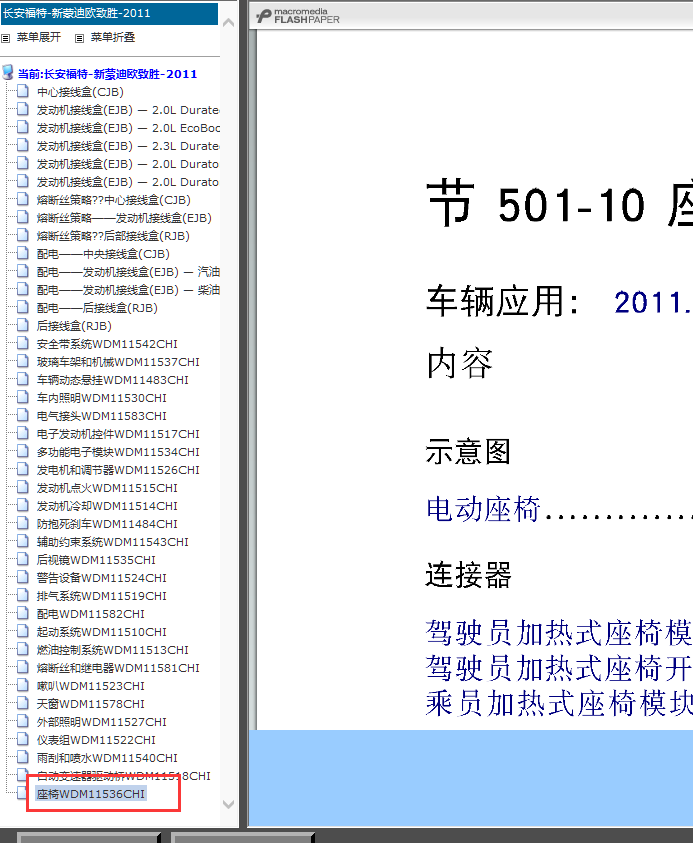Click the 菜单折叠 collapse-menu button

point(112,37)
